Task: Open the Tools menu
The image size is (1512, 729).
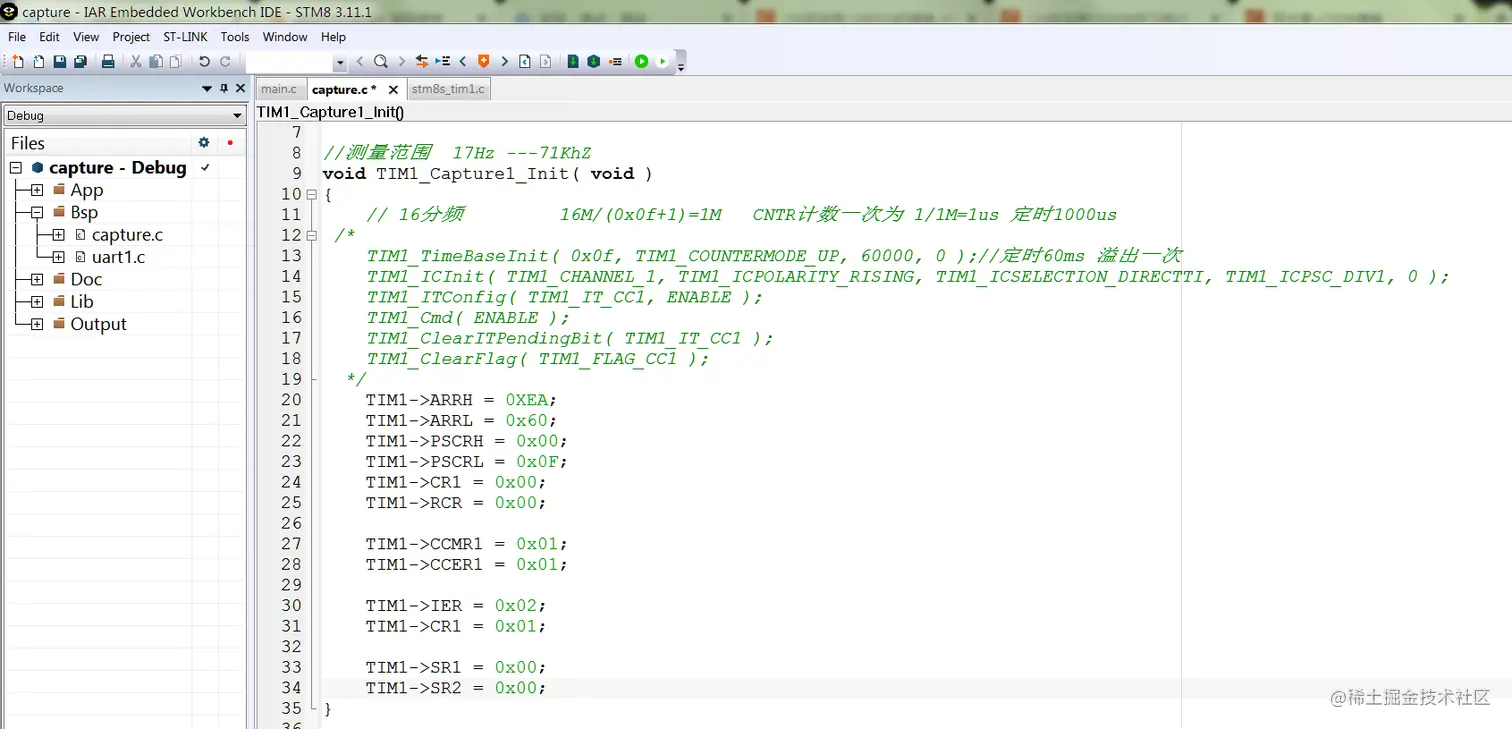Action: point(235,37)
